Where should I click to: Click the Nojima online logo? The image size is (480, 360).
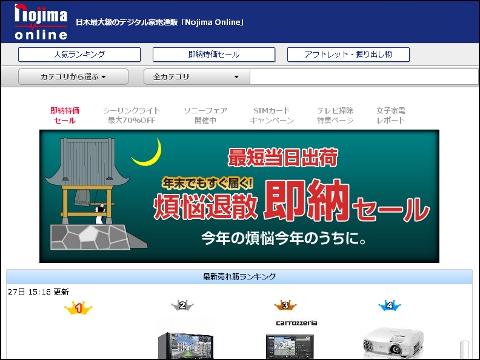(41, 22)
